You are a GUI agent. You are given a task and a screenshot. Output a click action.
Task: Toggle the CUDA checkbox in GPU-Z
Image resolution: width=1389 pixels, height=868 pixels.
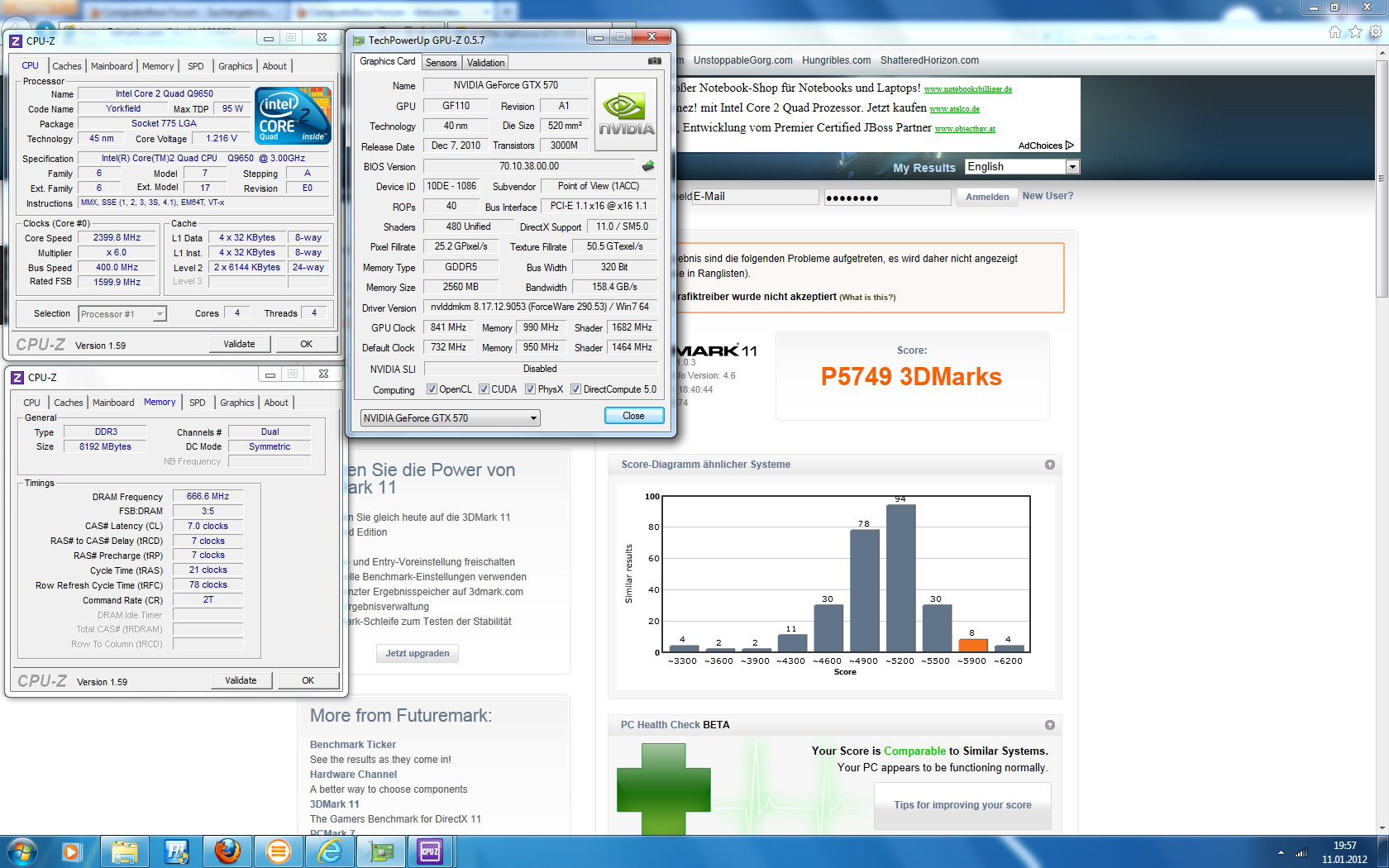pyautogui.click(x=484, y=389)
